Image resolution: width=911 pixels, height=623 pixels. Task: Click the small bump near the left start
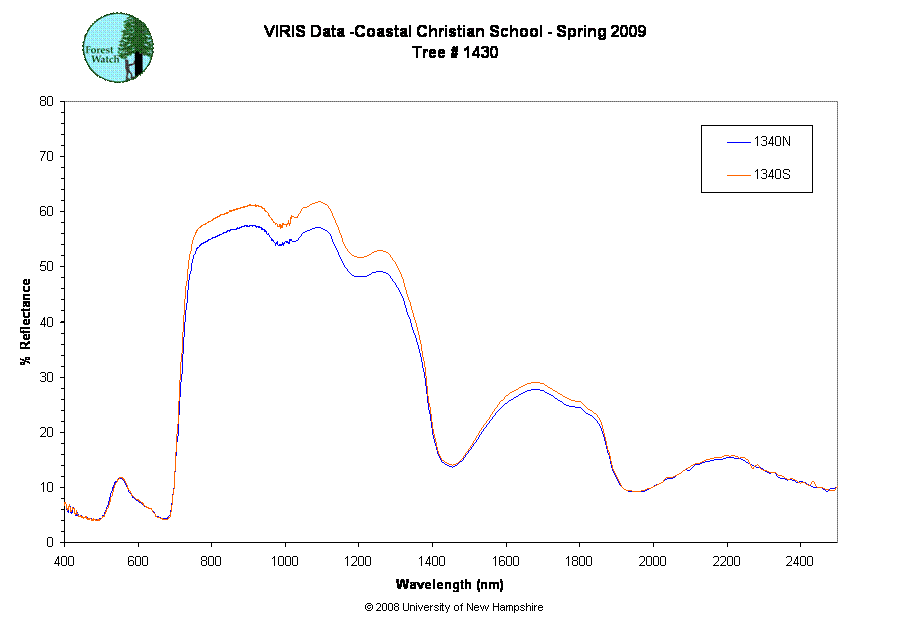click(120, 478)
